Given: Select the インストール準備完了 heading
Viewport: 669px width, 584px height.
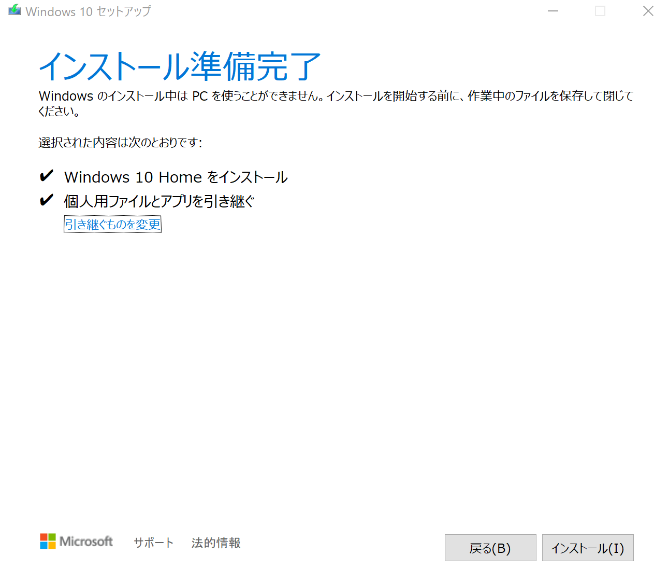Looking at the screenshot, I should click(x=180, y=66).
